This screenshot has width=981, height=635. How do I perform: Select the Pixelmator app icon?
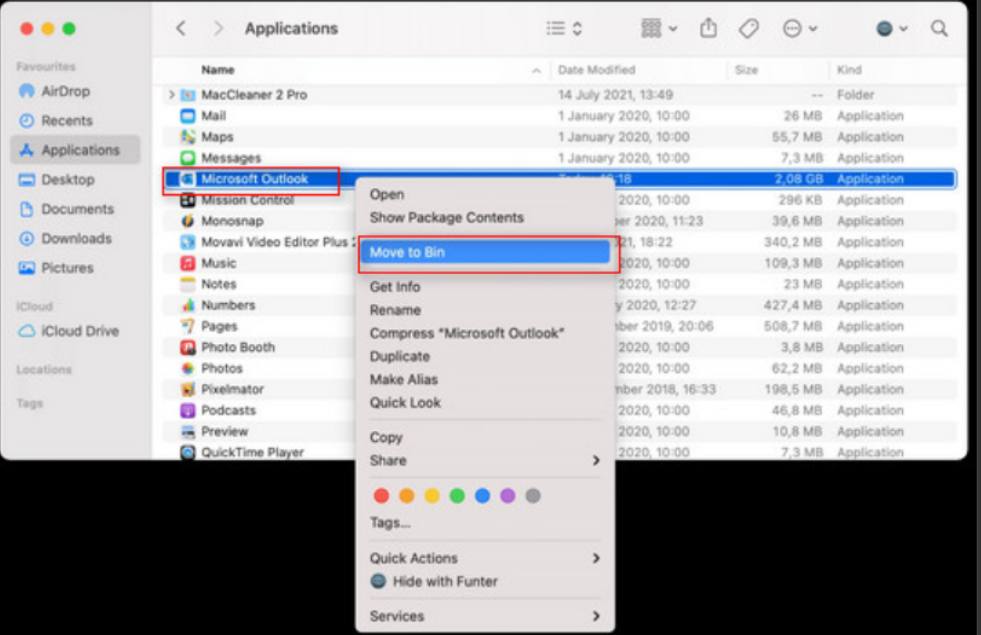[188, 390]
